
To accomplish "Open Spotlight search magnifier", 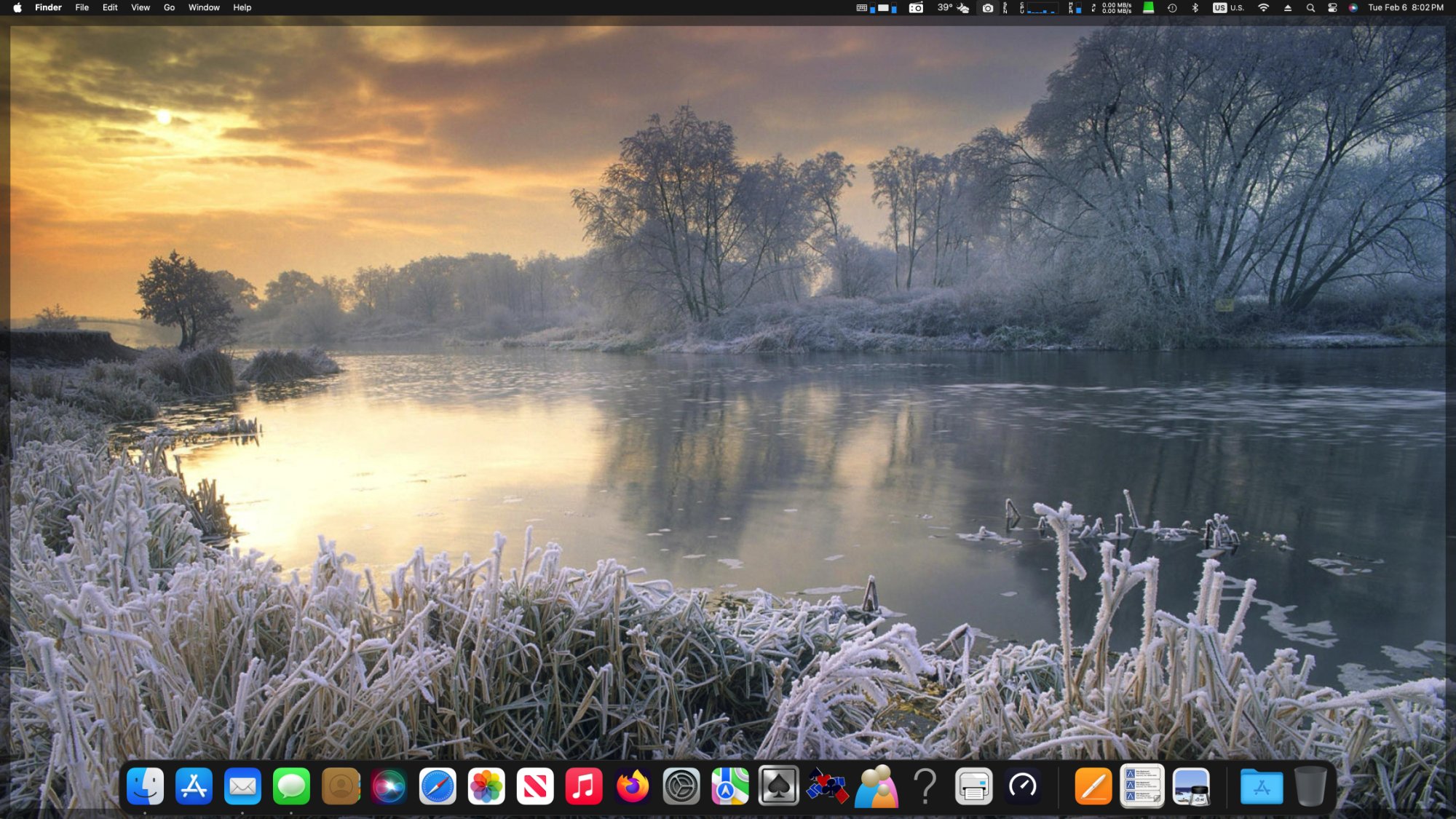I will pos(1310,8).
